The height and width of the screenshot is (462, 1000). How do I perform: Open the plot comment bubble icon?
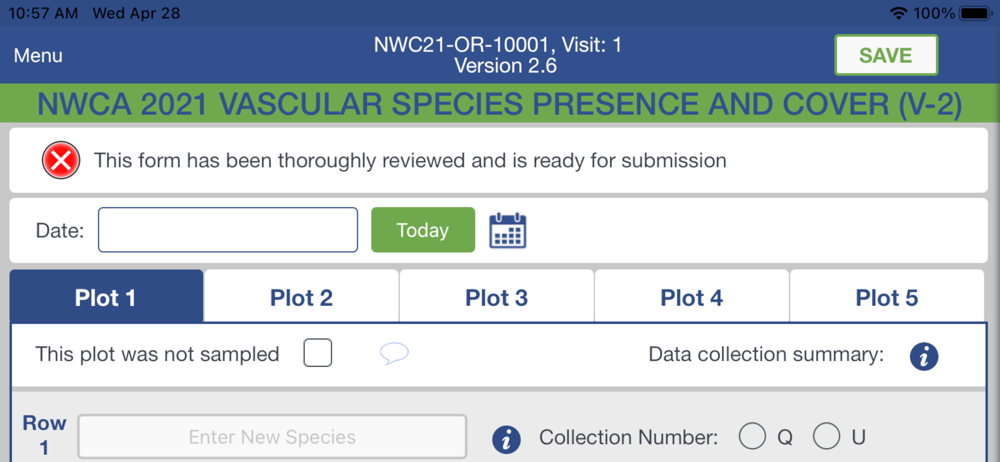(x=394, y=354)
